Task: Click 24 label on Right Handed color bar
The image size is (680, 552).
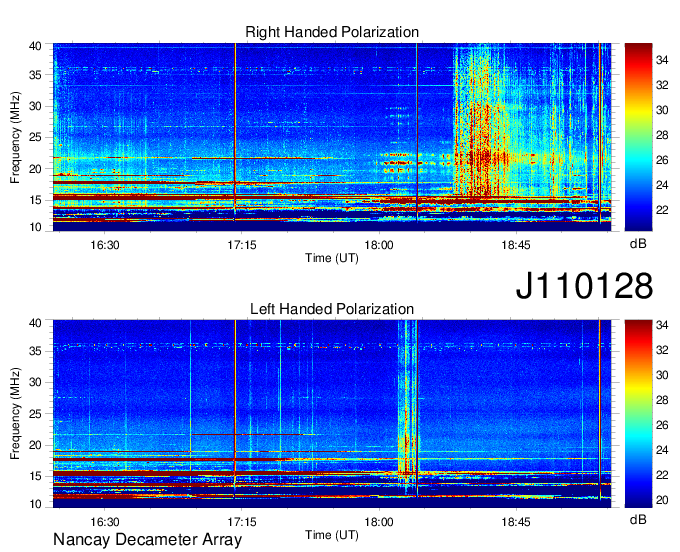Action: coord(662,185)
